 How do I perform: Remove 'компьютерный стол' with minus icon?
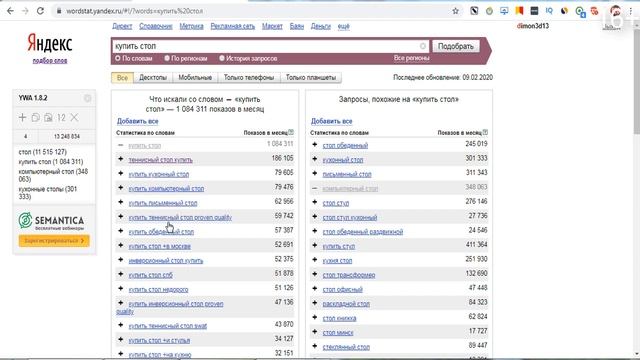[315, 188]
